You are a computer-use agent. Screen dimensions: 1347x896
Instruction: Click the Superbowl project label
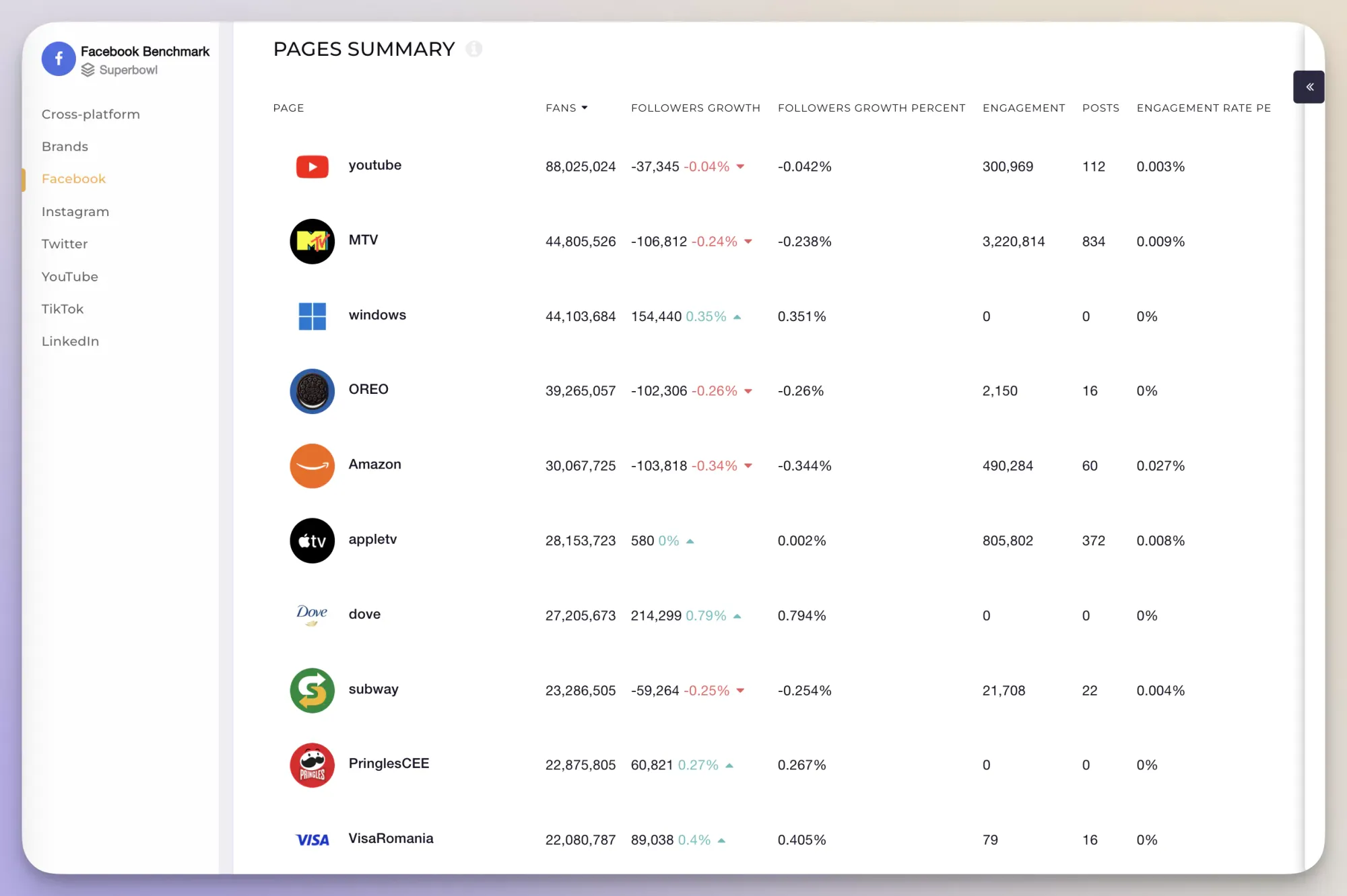pyautogui.click(x=128, y=70)
